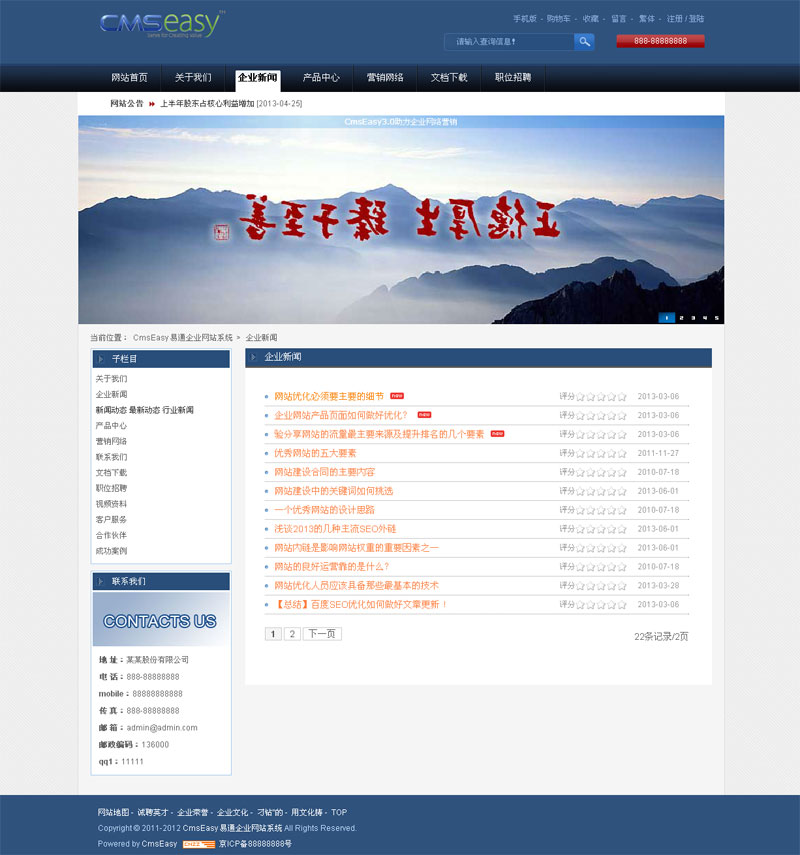Open the 产品中心 navigation menu
This screenshot has width=800, height=855.
[321, 77]
